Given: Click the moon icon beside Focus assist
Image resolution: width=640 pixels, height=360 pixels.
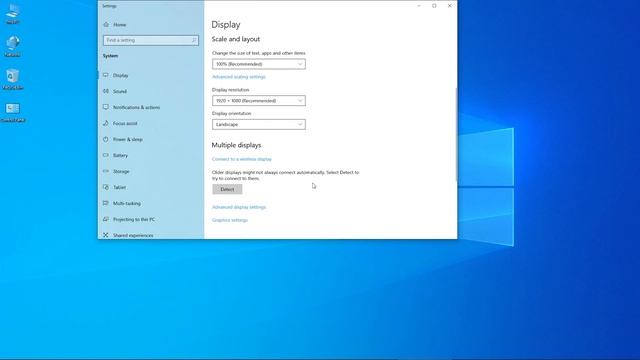Looking at the screenshot, I should tap(106, 123).
